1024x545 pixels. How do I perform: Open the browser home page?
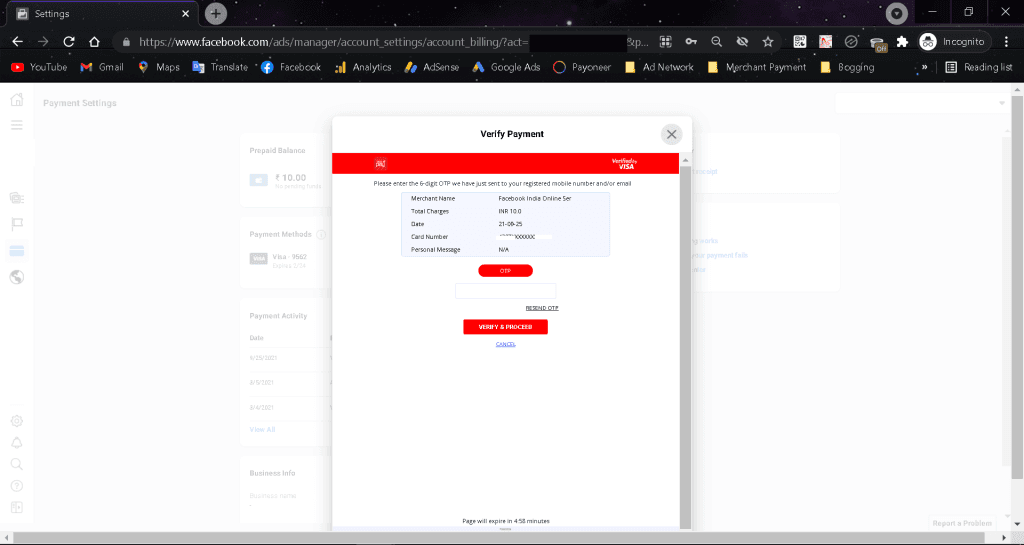coord(94,42)
